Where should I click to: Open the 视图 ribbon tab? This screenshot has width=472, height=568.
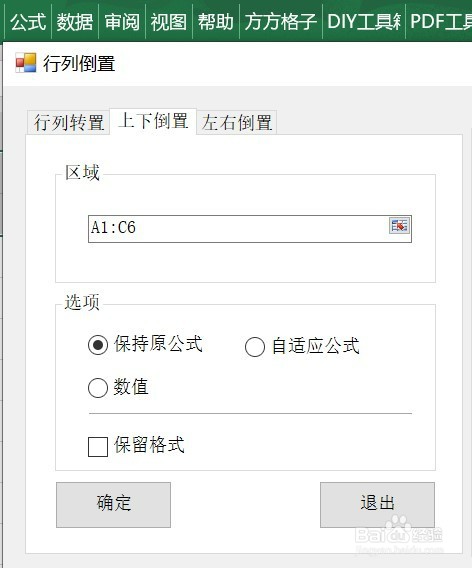[x=169, y=22]
